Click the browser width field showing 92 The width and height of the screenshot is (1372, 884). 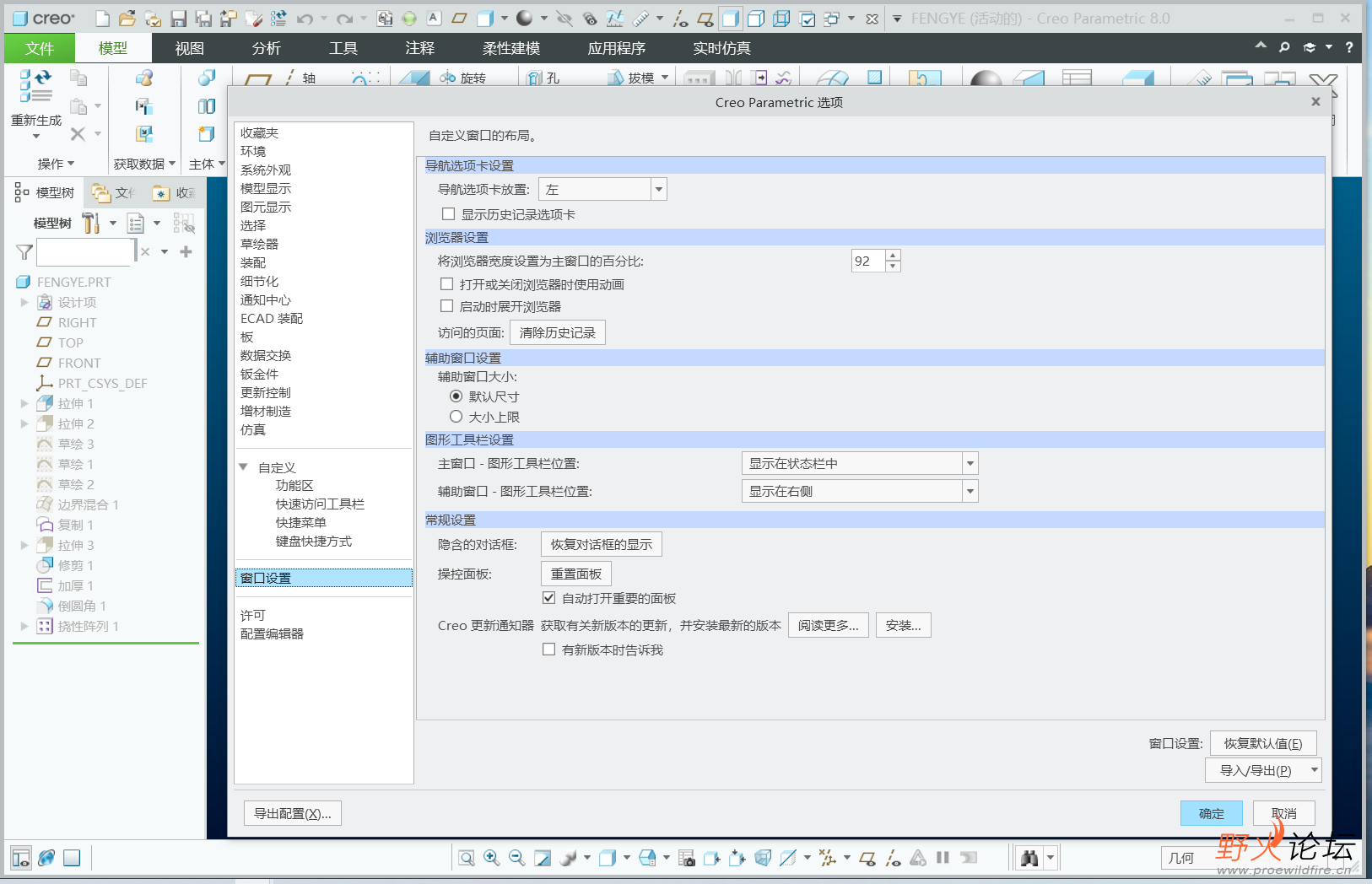point(868,261)
